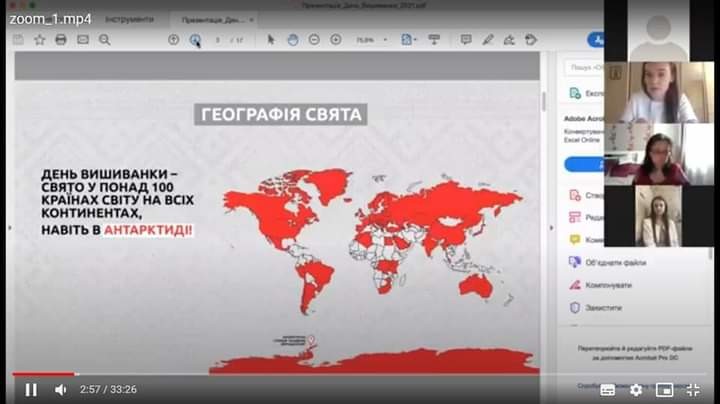
Task: Click the Antarctica location pin on map
Action: pos(311,340)
